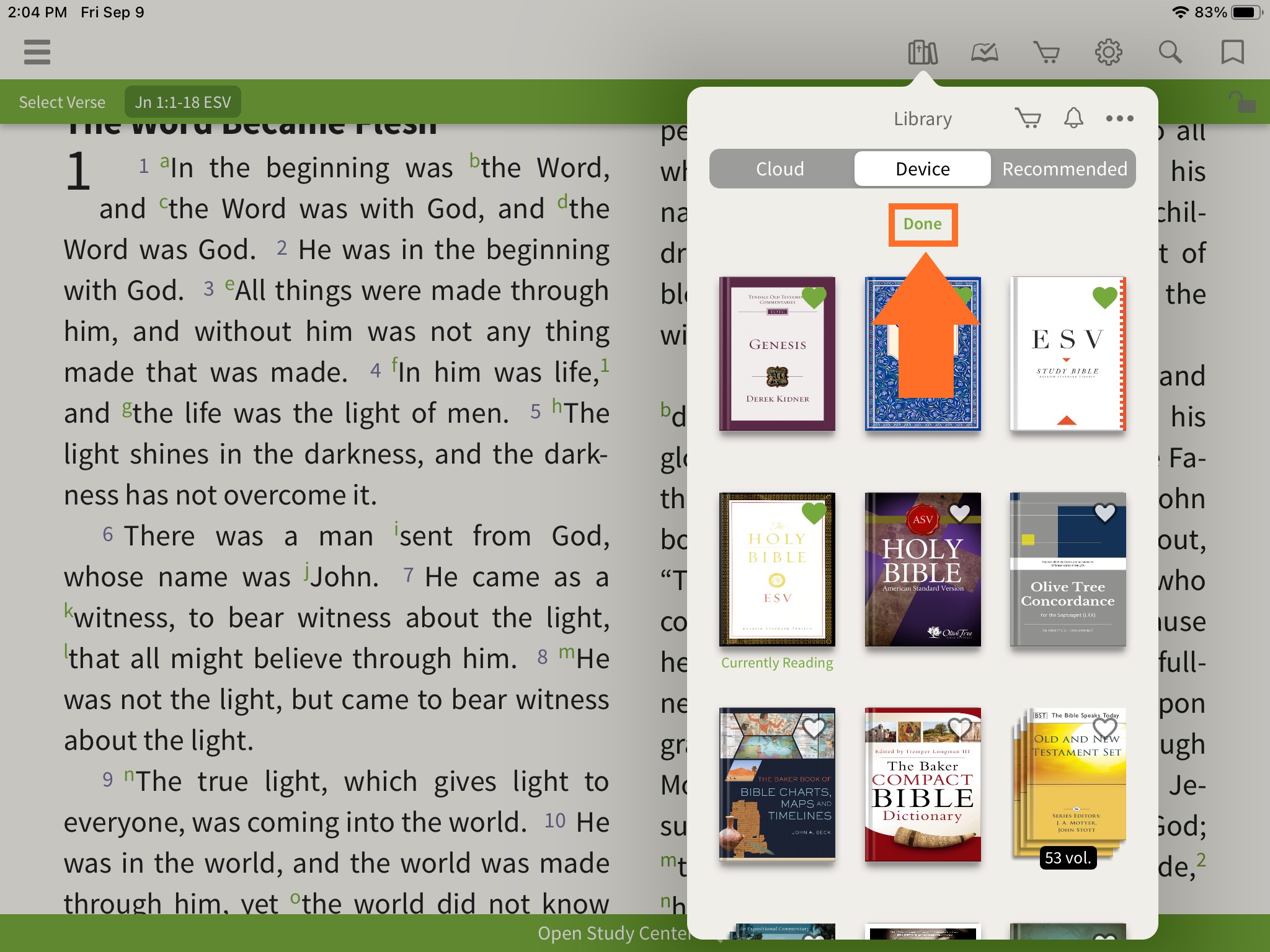The image size is (1270, 952).
Task: Tap the Currently Reading label
Action: point(777,663)
